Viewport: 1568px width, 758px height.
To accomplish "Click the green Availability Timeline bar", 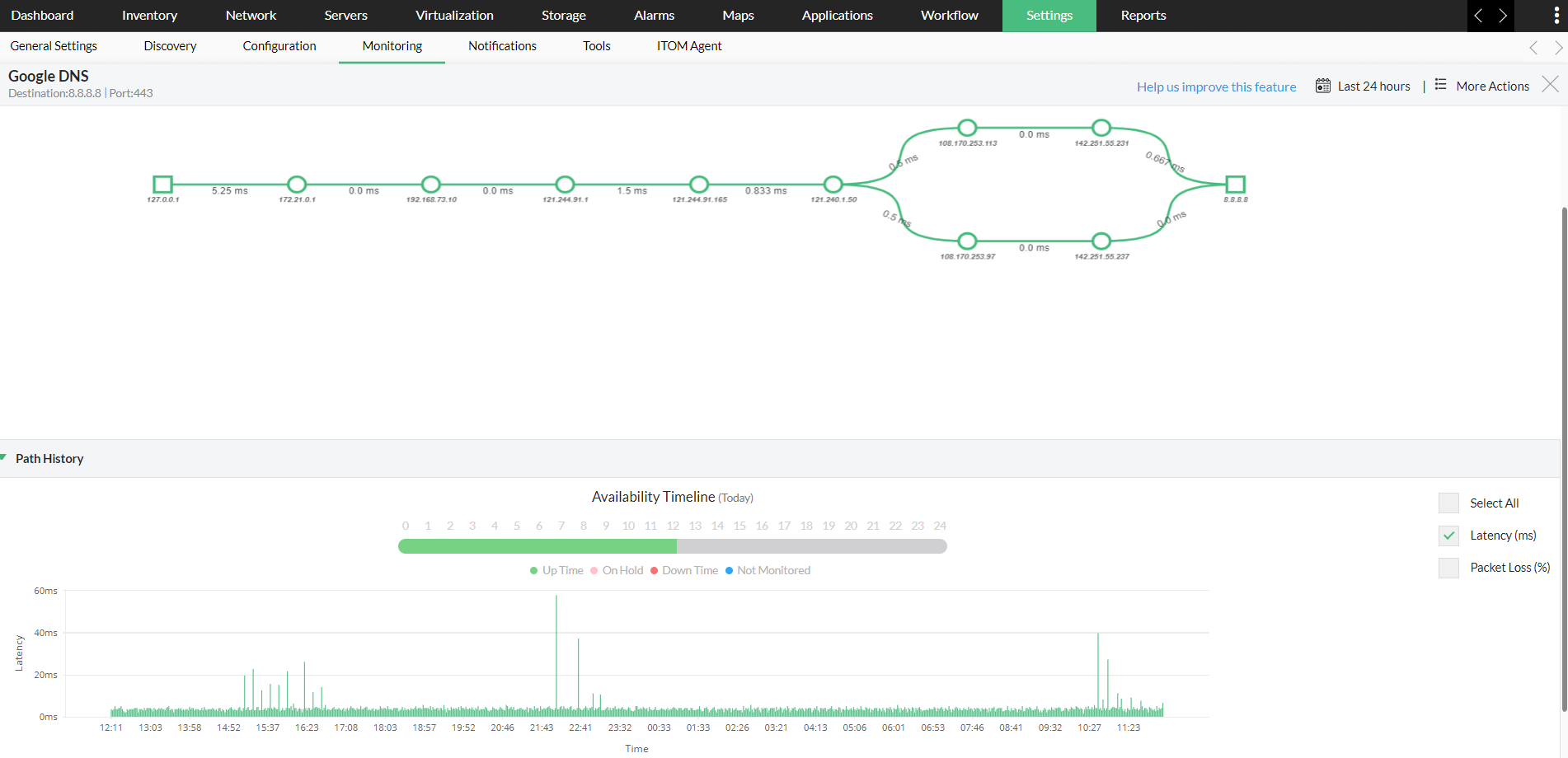I will (x=536, y=545).
